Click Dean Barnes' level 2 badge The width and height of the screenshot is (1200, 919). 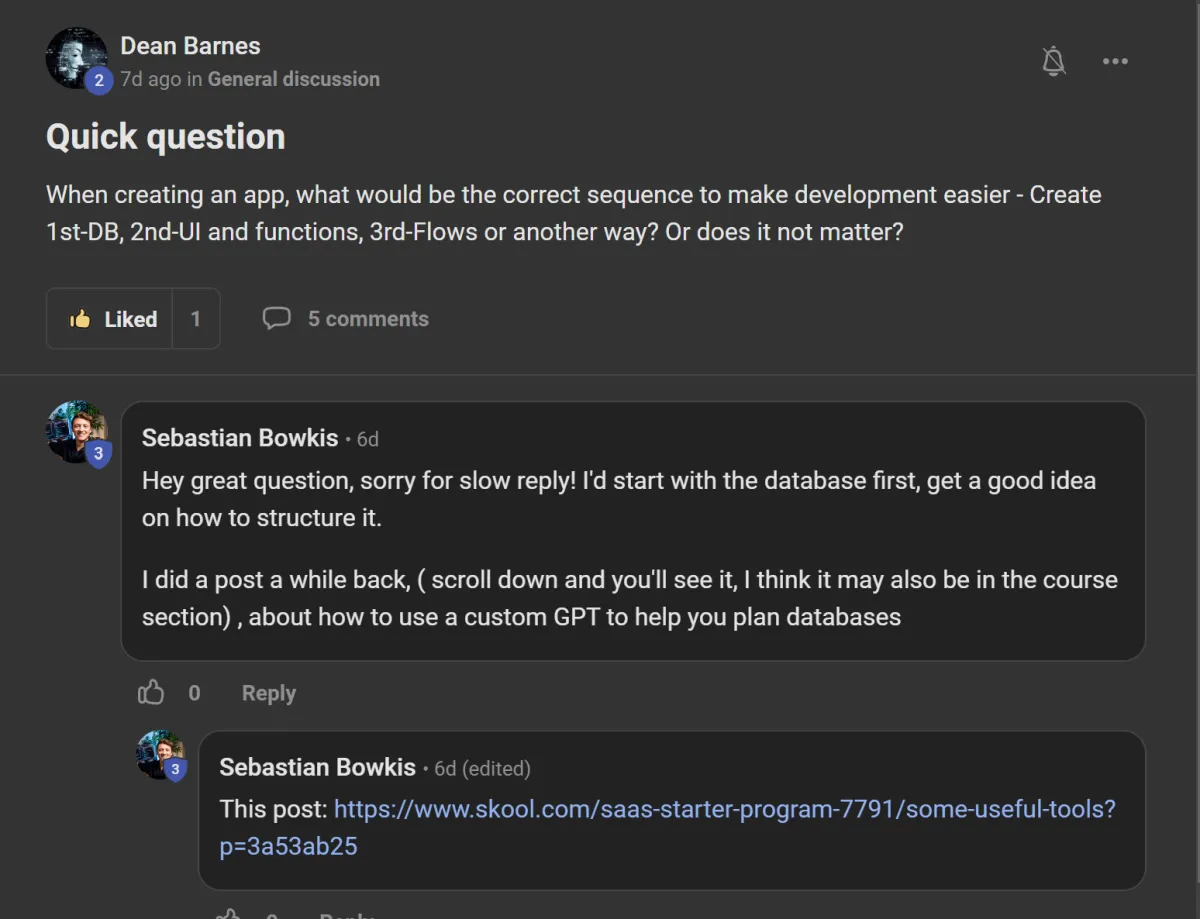(98, 80)
